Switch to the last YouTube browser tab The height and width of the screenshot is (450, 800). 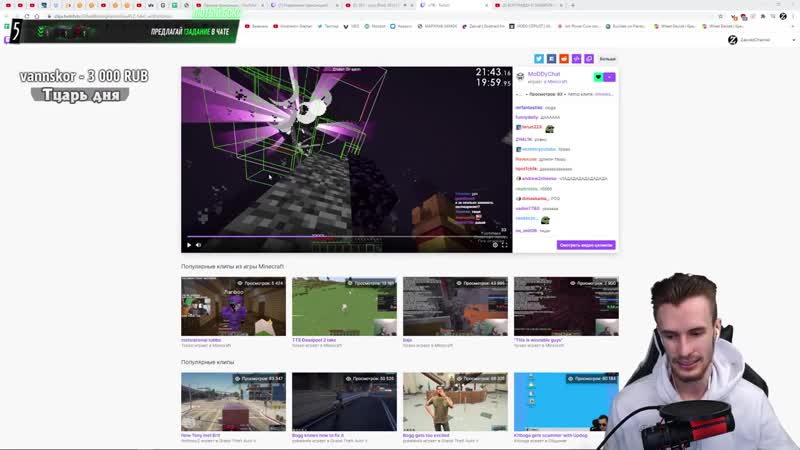click(528, 5)
